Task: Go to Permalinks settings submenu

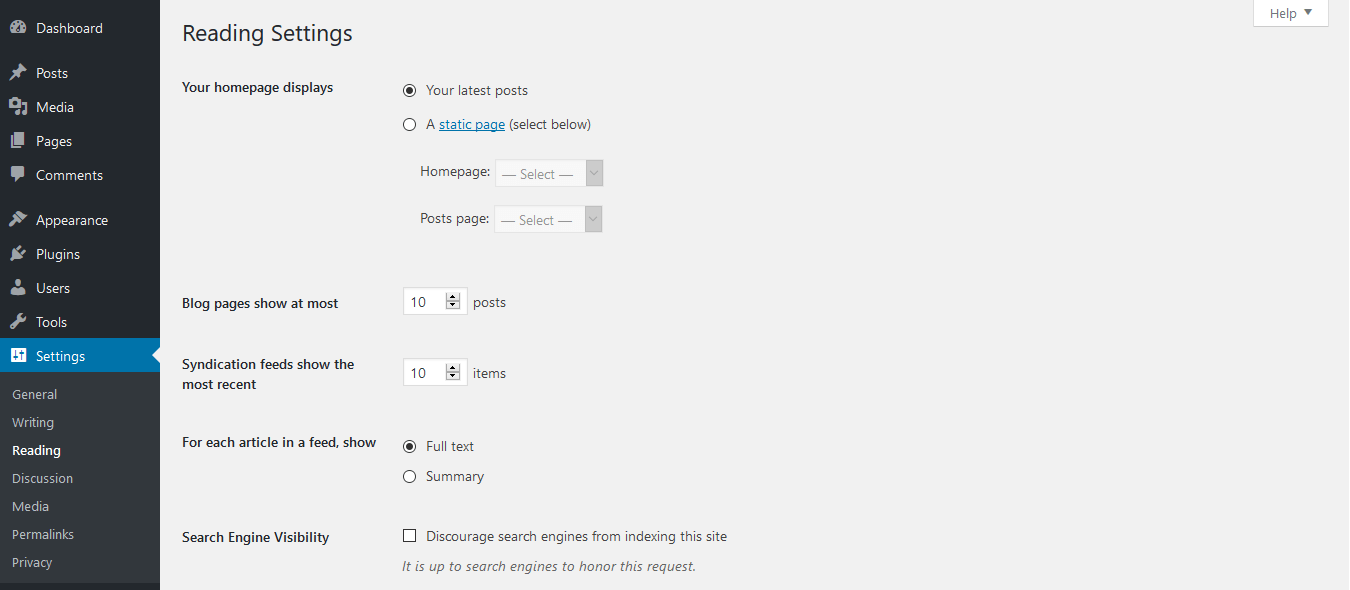Action: pyautogui.click(x=43, y=535)
